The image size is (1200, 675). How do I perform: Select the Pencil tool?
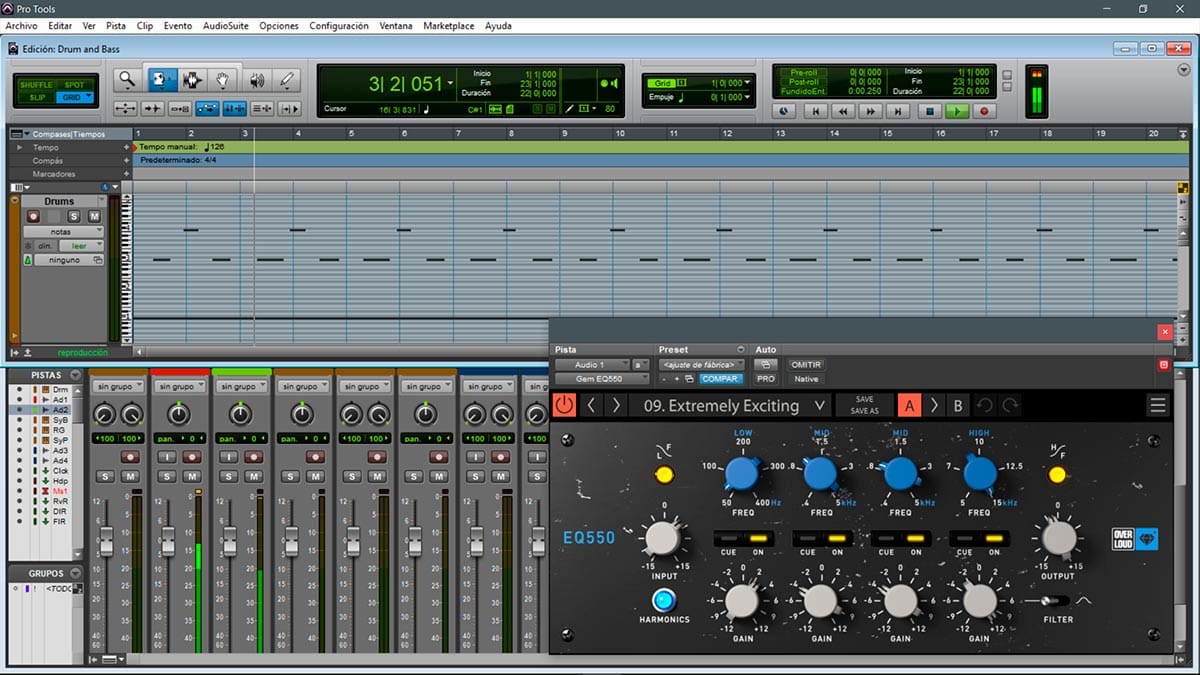(288, 80)
